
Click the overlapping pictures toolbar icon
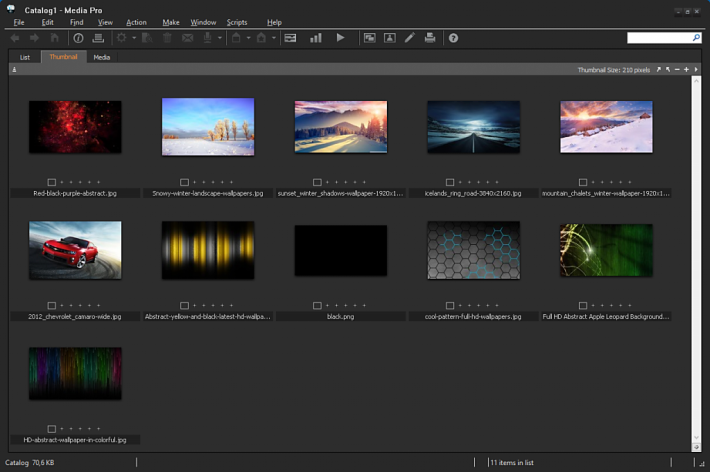369,38
